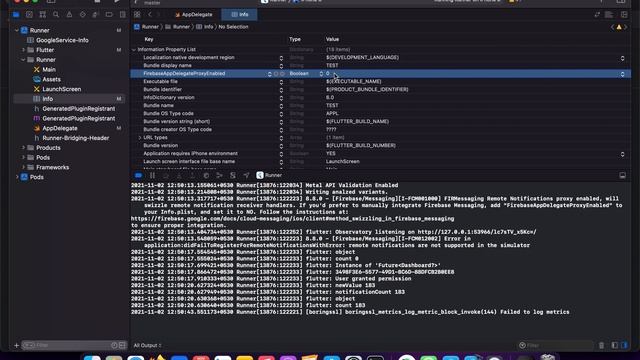Open the Issue navigator warning icon
Viewport: 640px width, 360px height.
pyautogui.click(x=69, y=15)
